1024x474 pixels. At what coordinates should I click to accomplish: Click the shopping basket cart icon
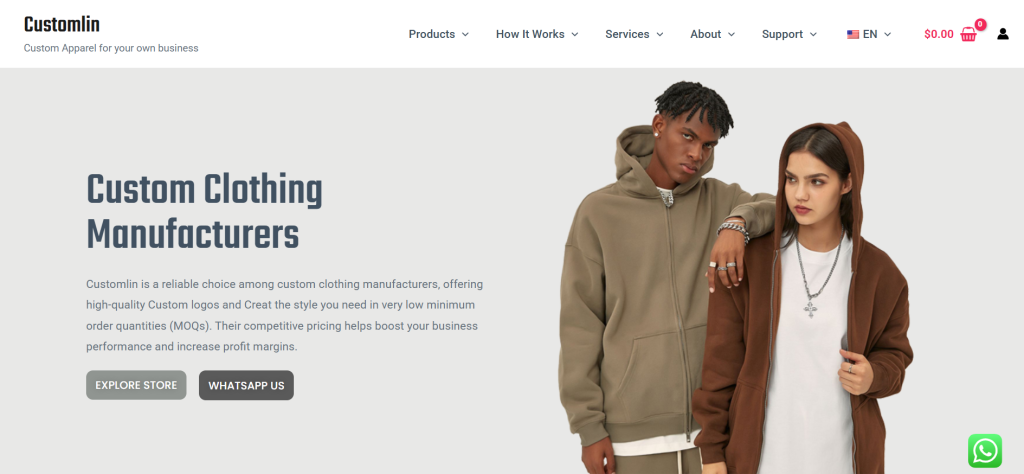[968, 35]
